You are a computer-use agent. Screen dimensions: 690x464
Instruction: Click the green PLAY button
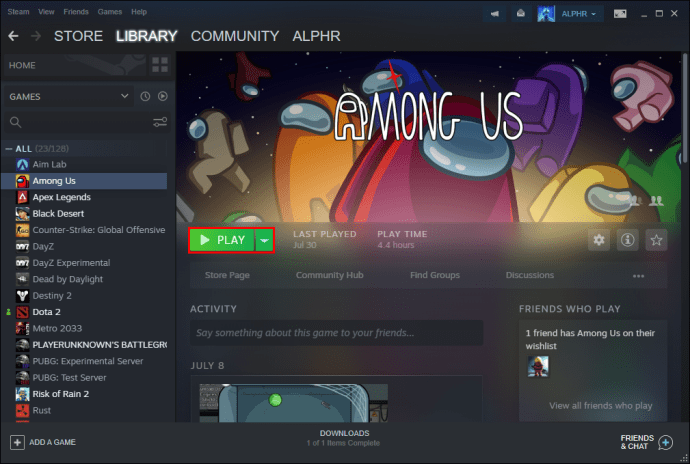(222, 240)
